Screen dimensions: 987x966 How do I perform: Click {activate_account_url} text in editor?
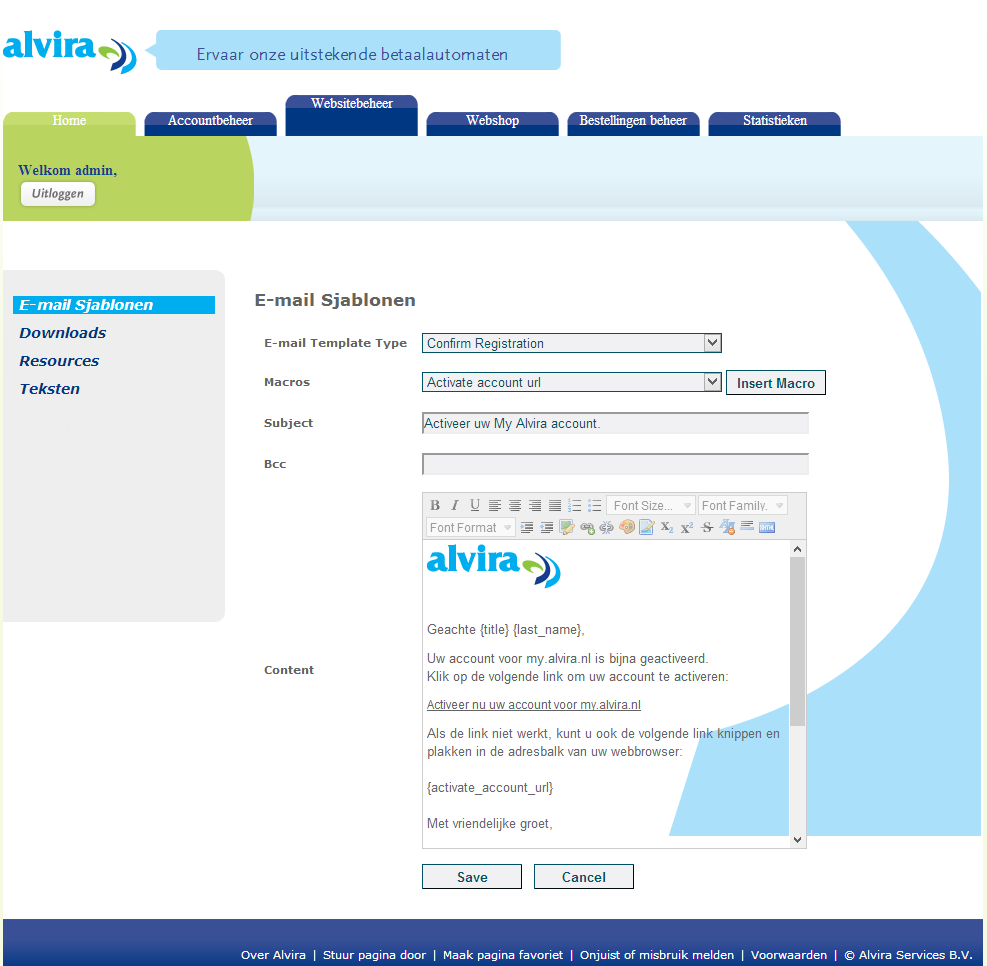click(x=490, y=788)
